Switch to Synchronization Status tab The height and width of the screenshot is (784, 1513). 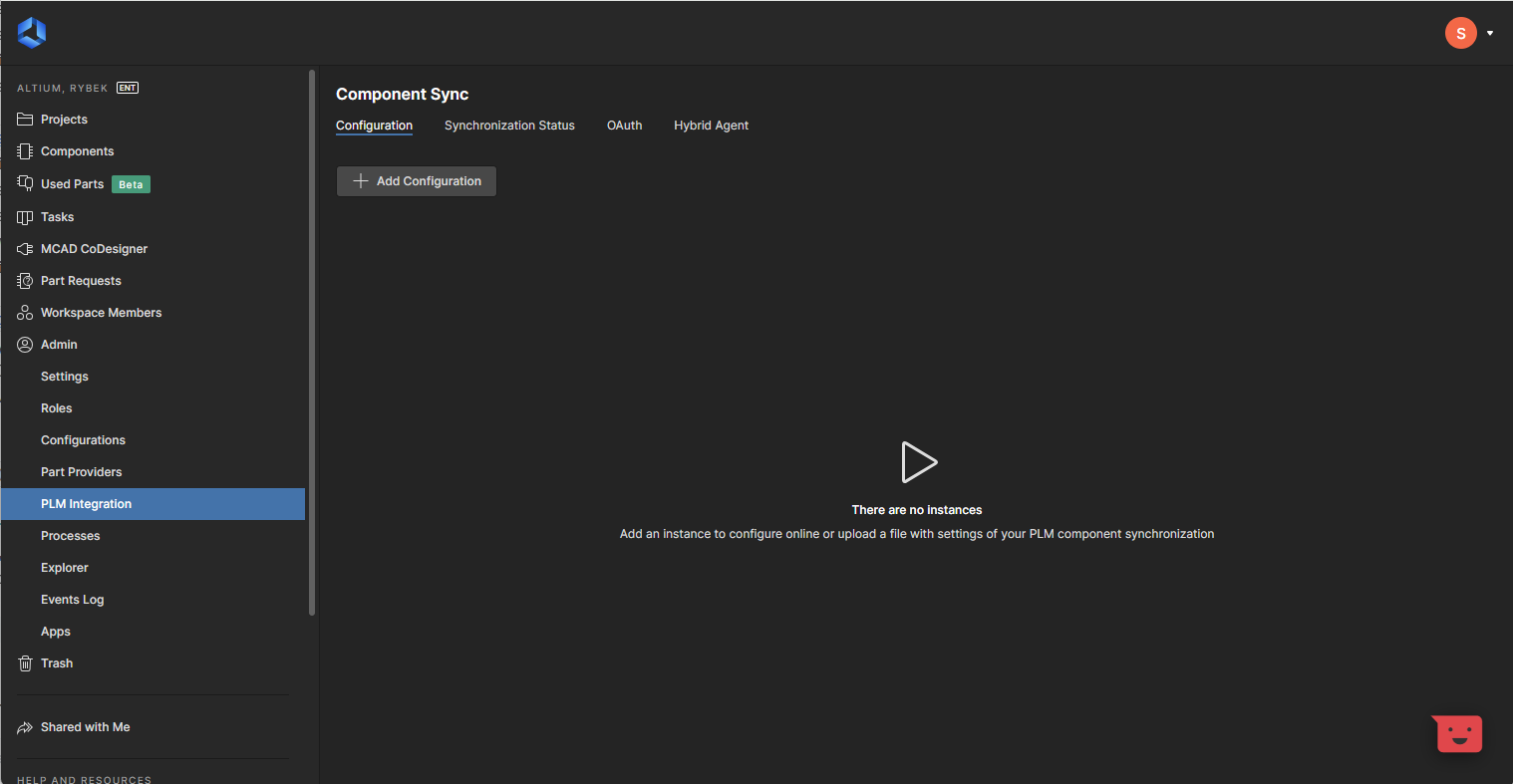click(509, 126)
